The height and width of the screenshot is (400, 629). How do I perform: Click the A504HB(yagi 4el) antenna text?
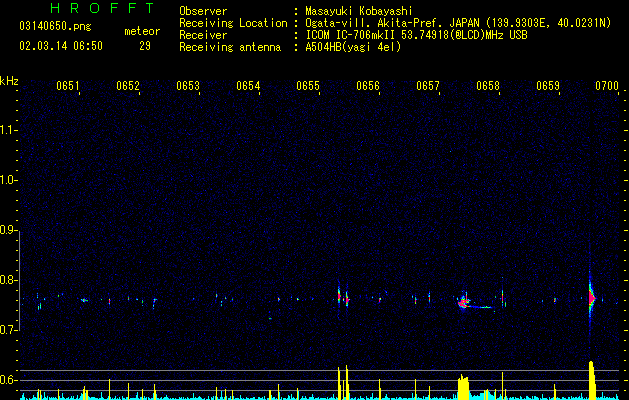tap(353, 47)
